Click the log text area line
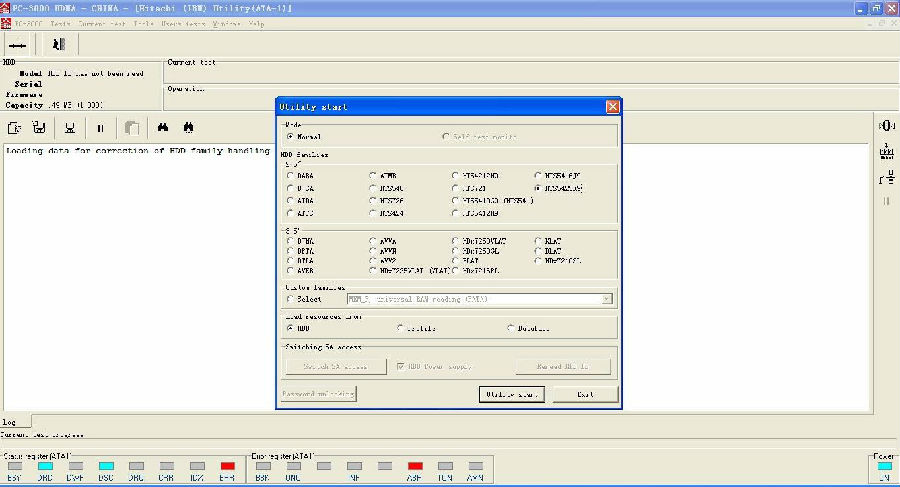The height and width of the screenshot is (487, 900). [x=138, y=150]
